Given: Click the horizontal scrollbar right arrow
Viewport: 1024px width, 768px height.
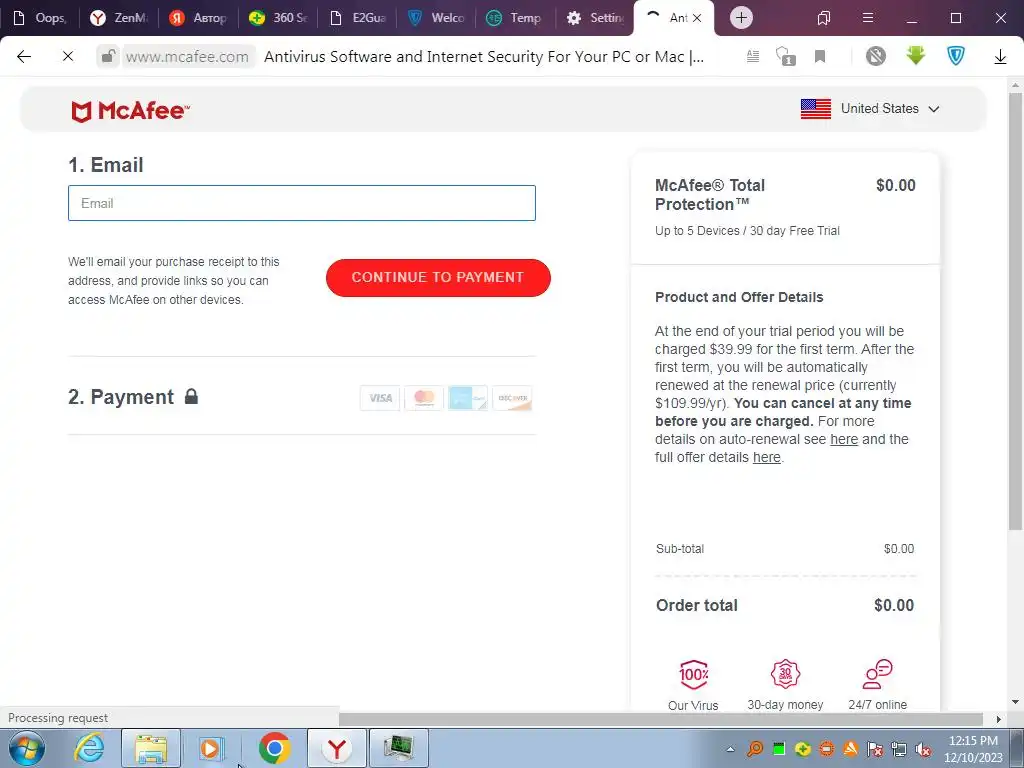Looking at the screenshot, I should (999, 719).
